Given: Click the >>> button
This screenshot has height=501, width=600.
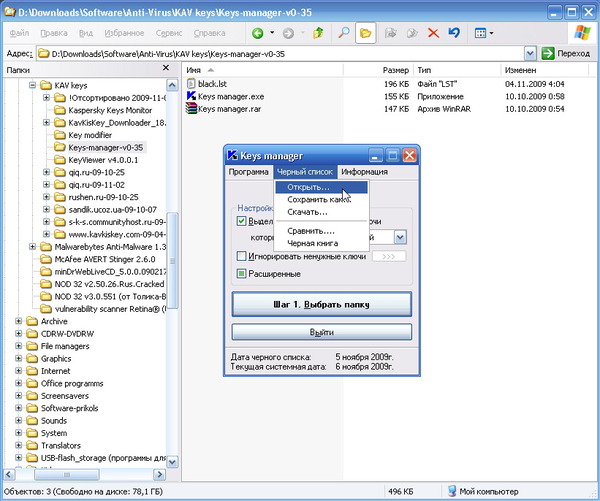Looking at the screenshot, I should pyautogui.click(x=389, y=256).
